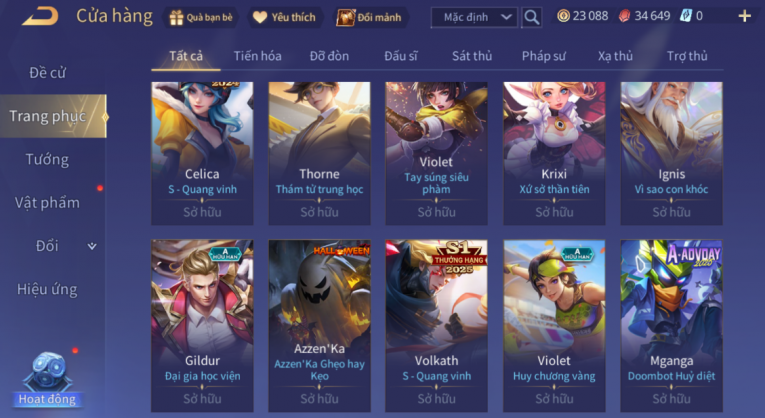Click the back arrow icon
This screenshot has height=418, width=765.
tap(40, 16)
